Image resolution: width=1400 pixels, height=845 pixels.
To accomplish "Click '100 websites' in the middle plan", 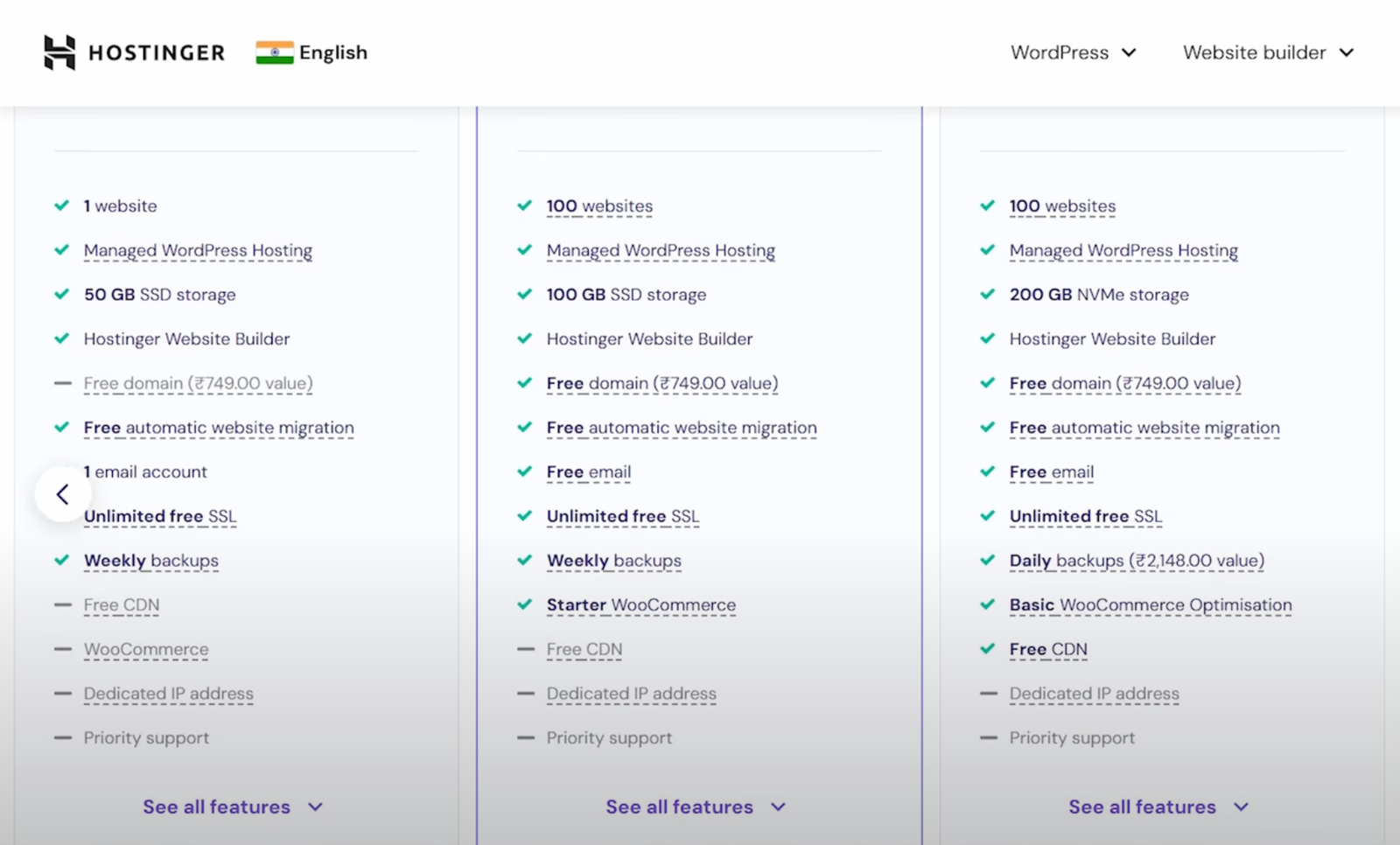I will (599, 206).
